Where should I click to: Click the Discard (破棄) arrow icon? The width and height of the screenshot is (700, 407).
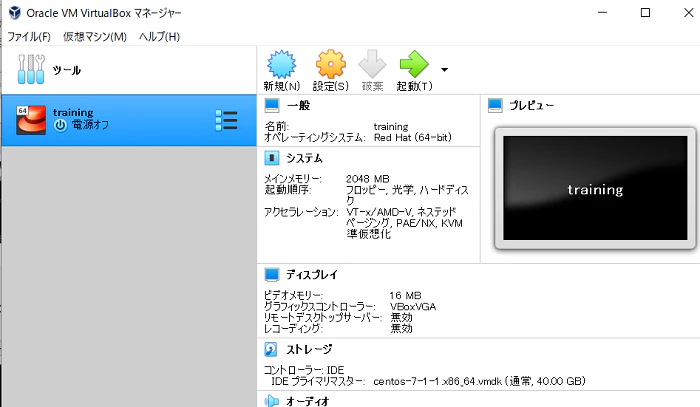coord(372,64)
